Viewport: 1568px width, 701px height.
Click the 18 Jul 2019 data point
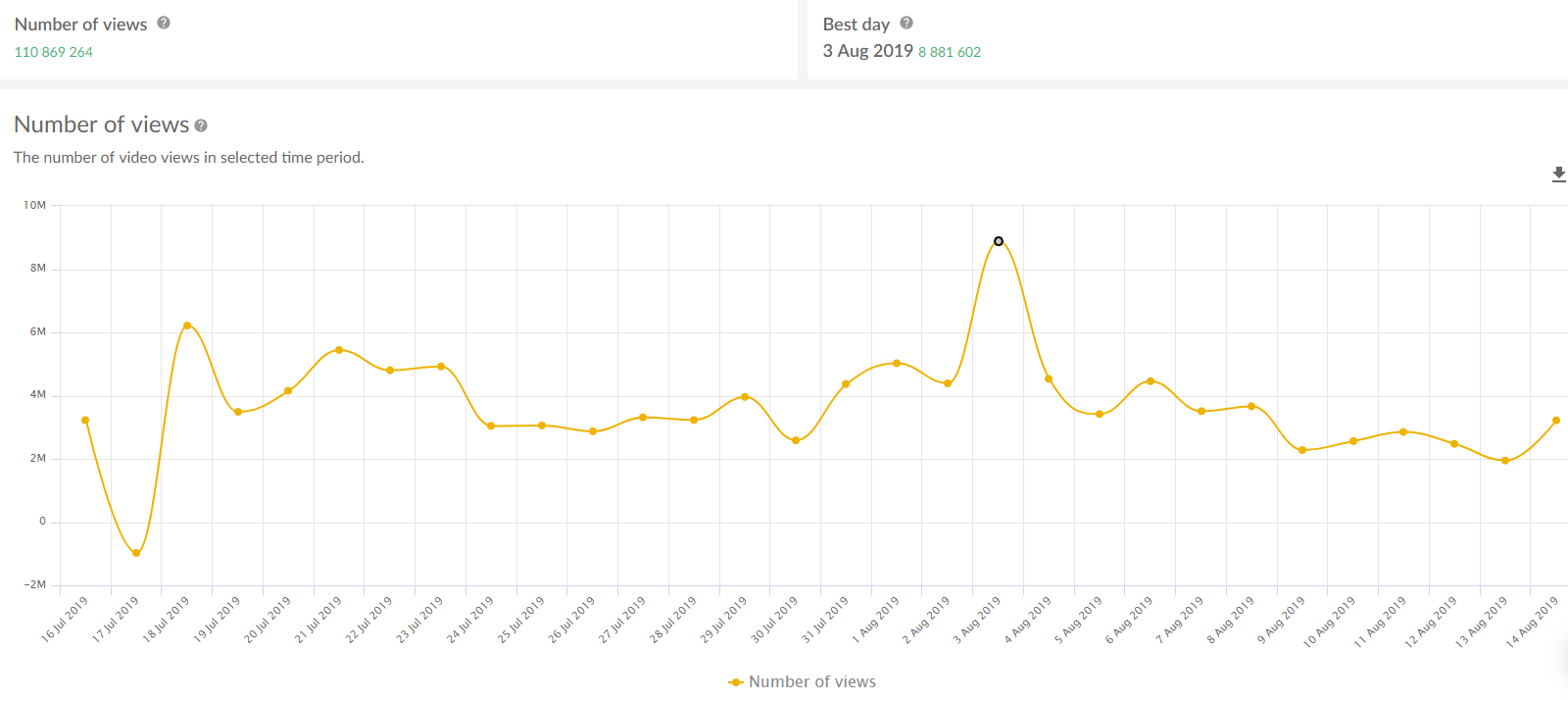pyautogui.click(x=187, y=325)
